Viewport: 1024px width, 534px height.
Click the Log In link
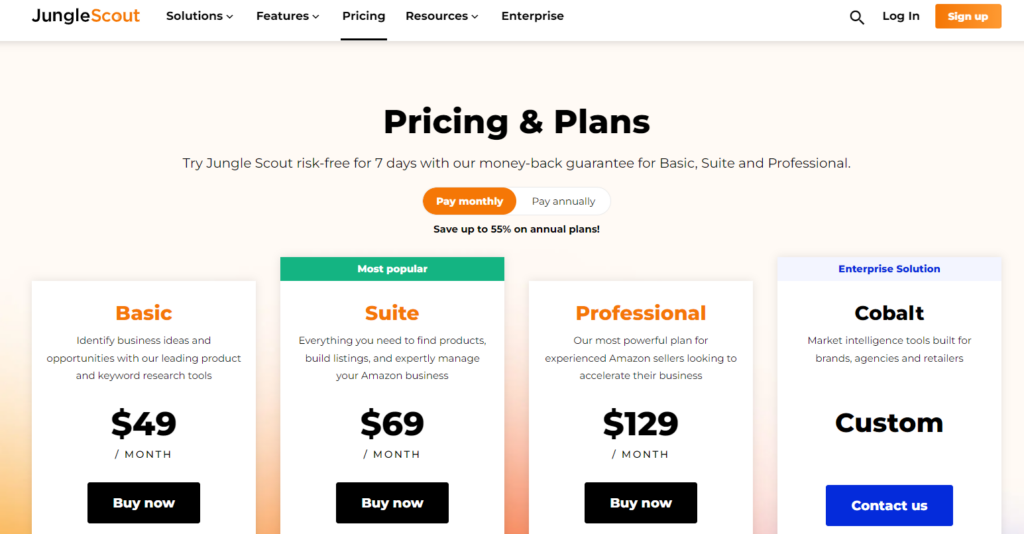click(x=900, y=16)
